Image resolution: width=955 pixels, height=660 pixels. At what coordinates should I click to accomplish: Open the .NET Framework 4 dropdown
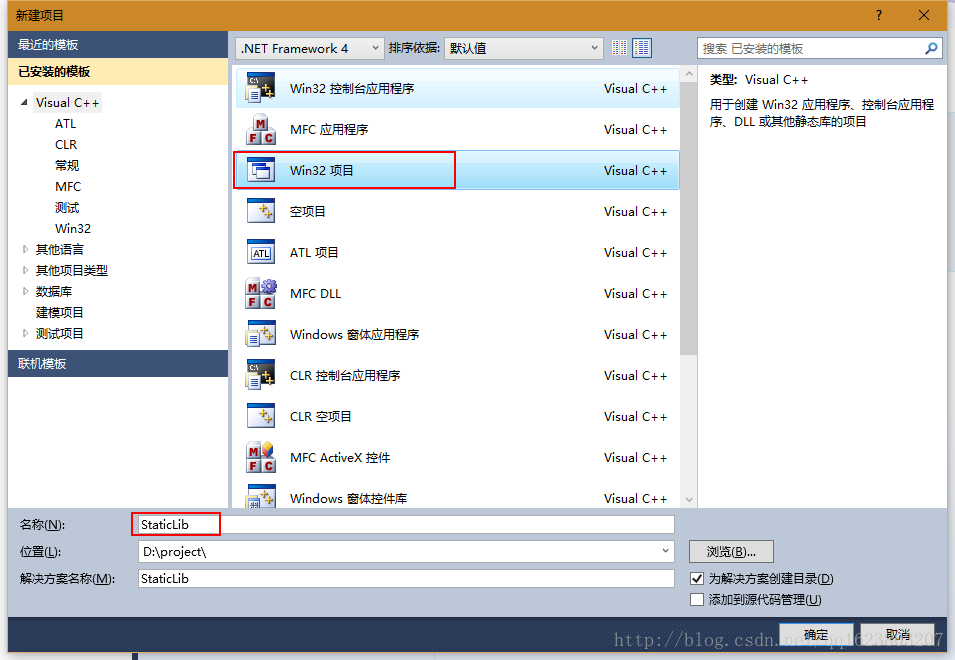(x=309, y=48)
